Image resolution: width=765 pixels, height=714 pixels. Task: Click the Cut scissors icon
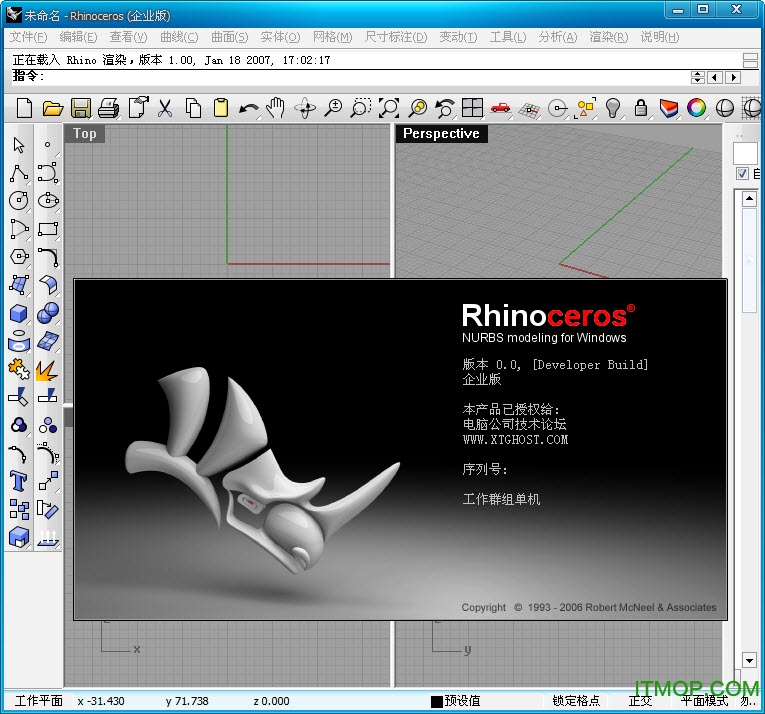pyautogui.click(x=165, y=108)
